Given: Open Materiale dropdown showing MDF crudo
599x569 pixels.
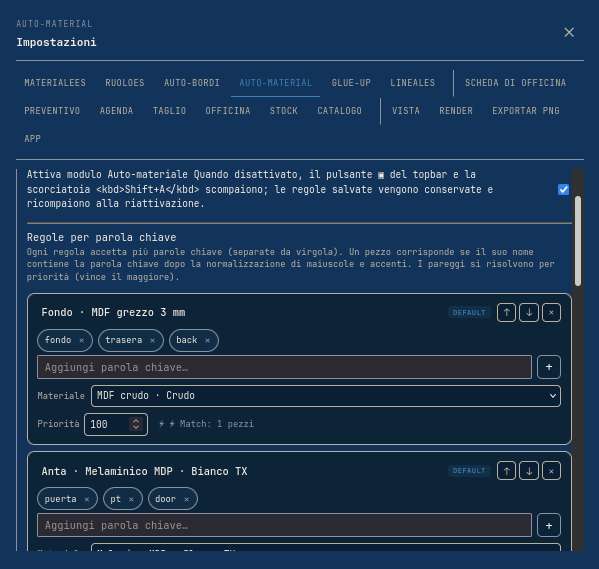Looking at the screenshot, I should pyautogui.click(x=326, y=396).
